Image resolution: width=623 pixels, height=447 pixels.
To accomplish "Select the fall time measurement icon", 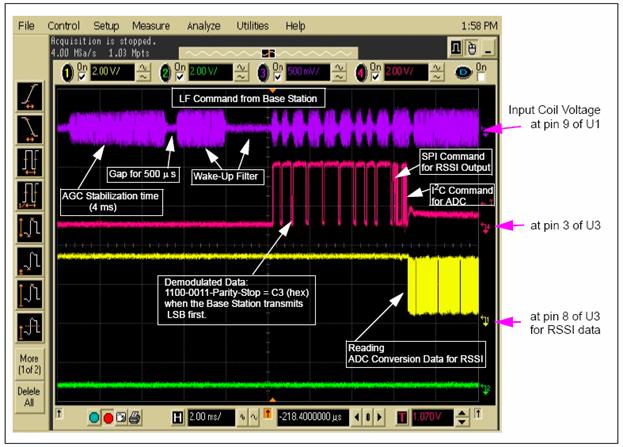I will click(x=30, y=129).
